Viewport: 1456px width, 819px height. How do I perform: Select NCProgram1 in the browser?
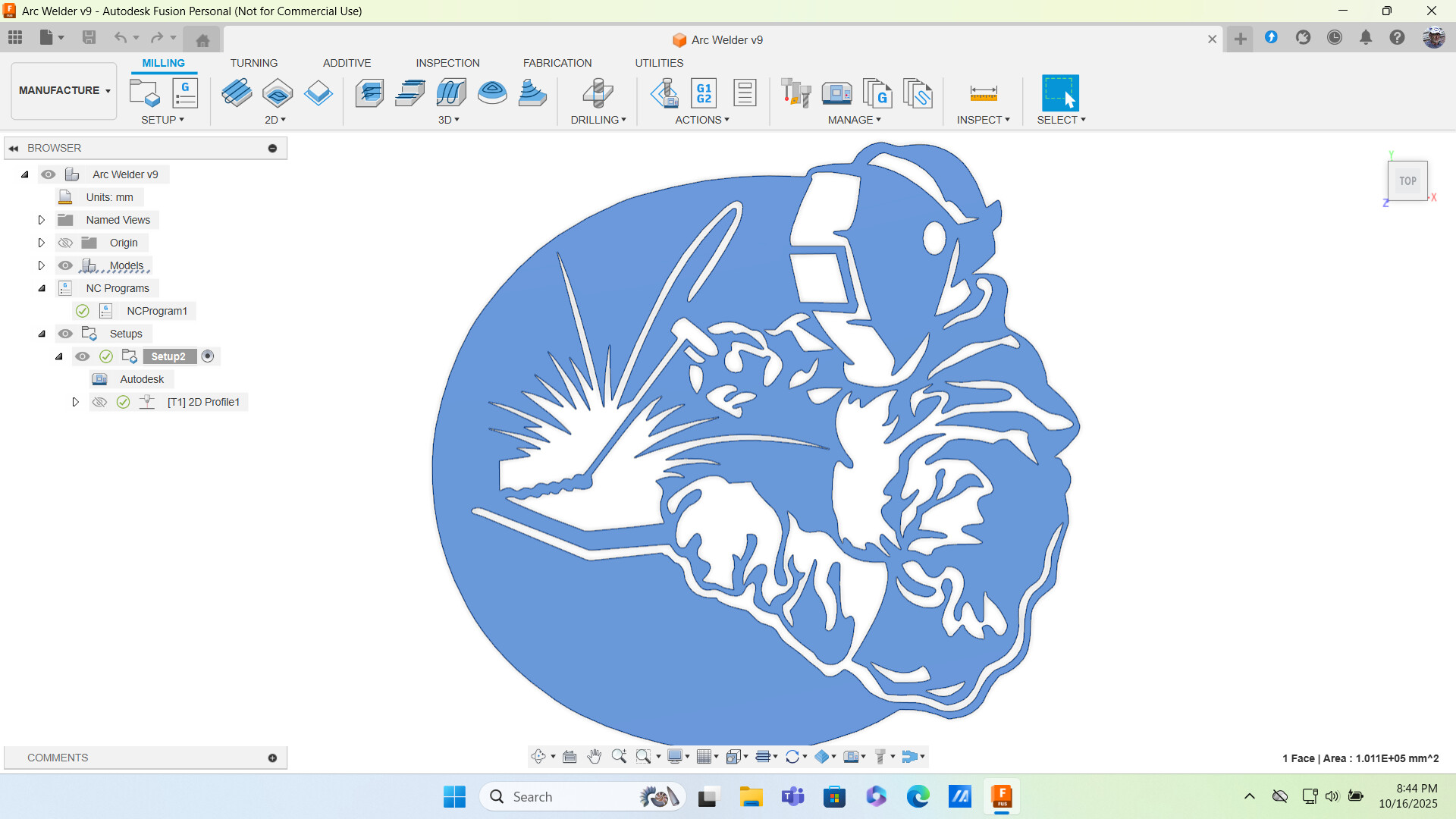point(156,311)
